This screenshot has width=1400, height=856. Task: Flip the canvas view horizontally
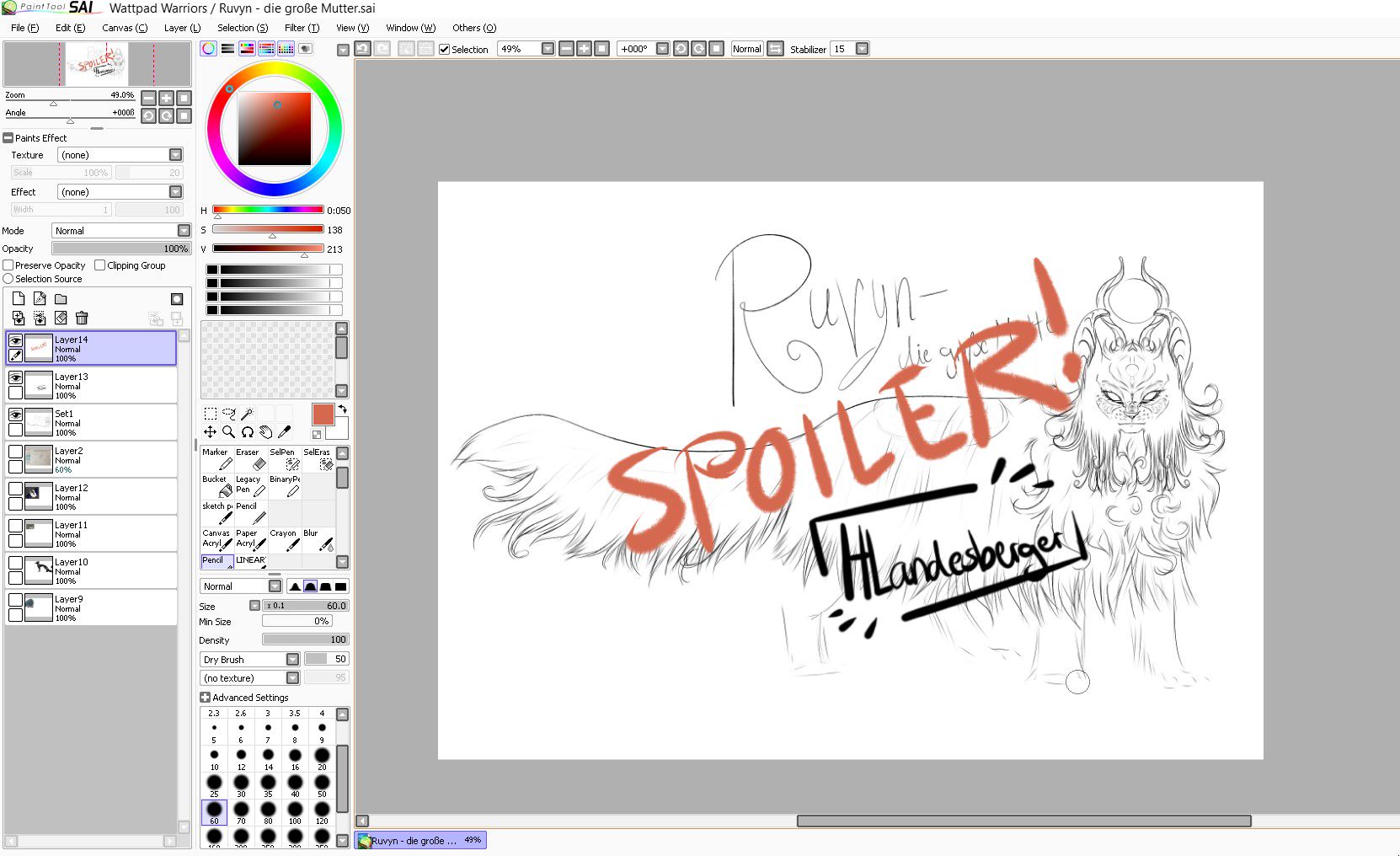776,49
